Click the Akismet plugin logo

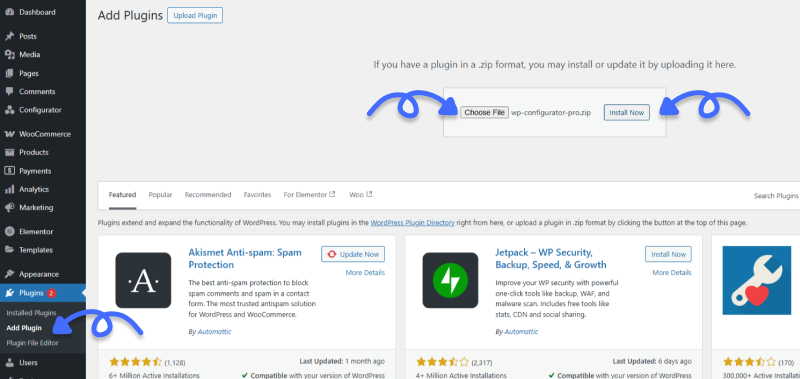click(143, 280)
